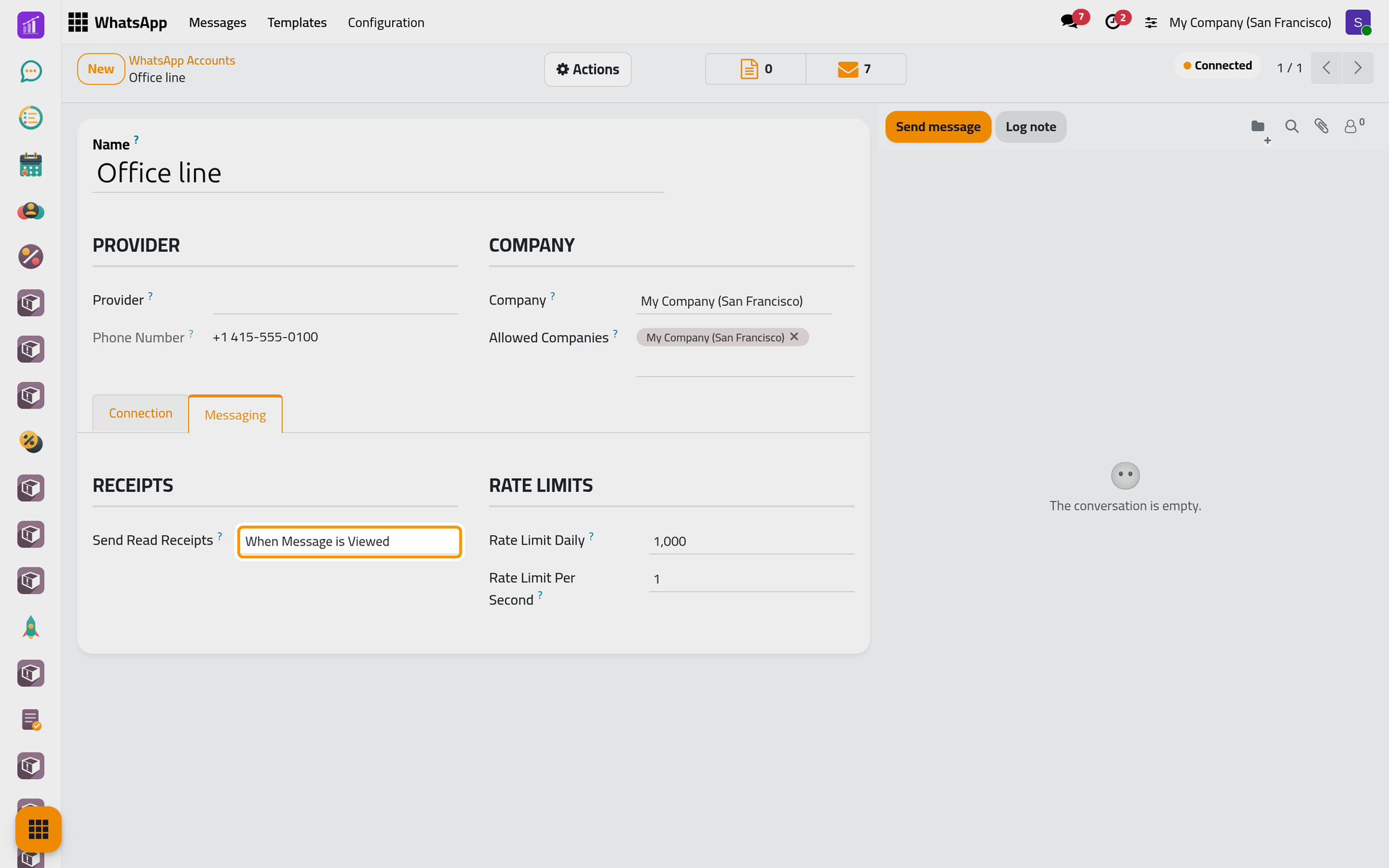Click the Rate Limit Per Second field

(752, 579)
